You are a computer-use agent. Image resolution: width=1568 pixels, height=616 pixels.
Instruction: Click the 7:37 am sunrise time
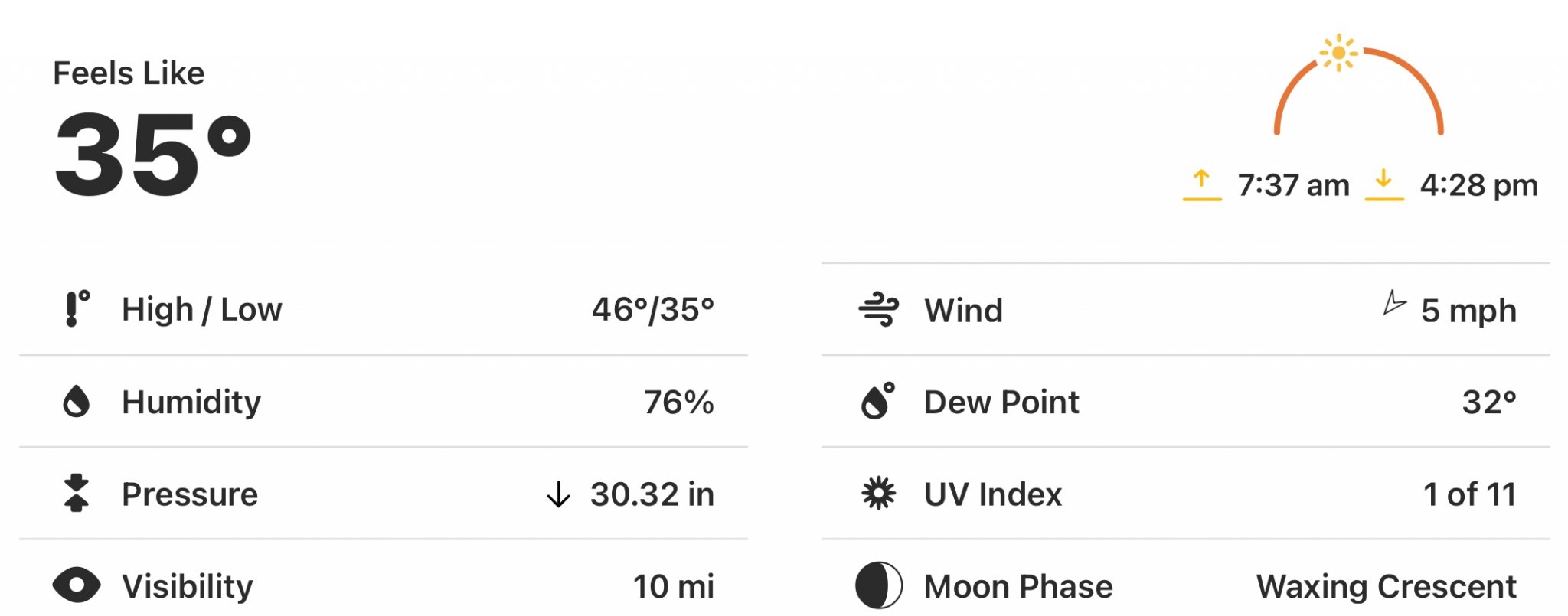(x=1293, y=185)
